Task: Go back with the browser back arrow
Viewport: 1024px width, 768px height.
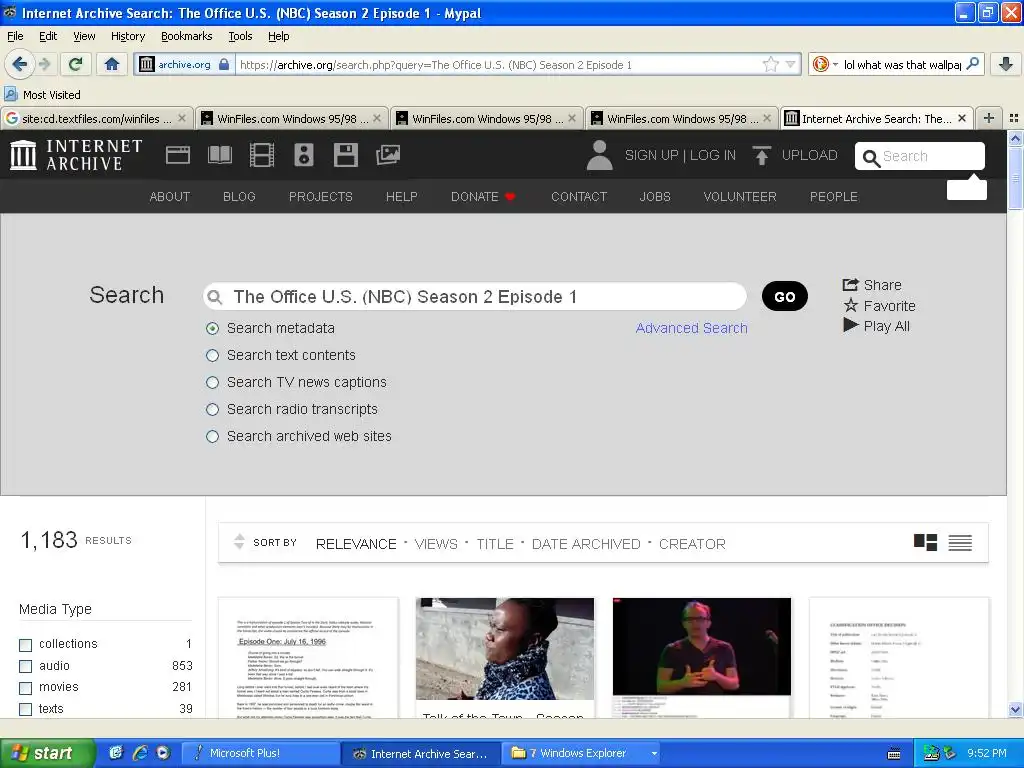Action: tap(19, 64)
